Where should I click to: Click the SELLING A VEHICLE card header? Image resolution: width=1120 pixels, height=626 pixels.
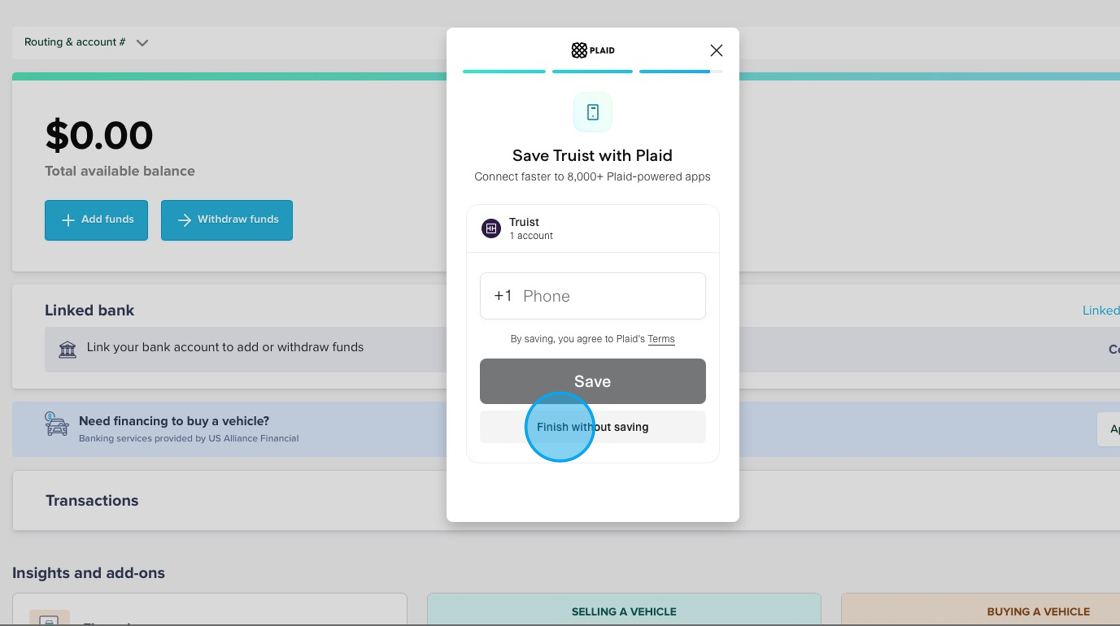(624, 611)
